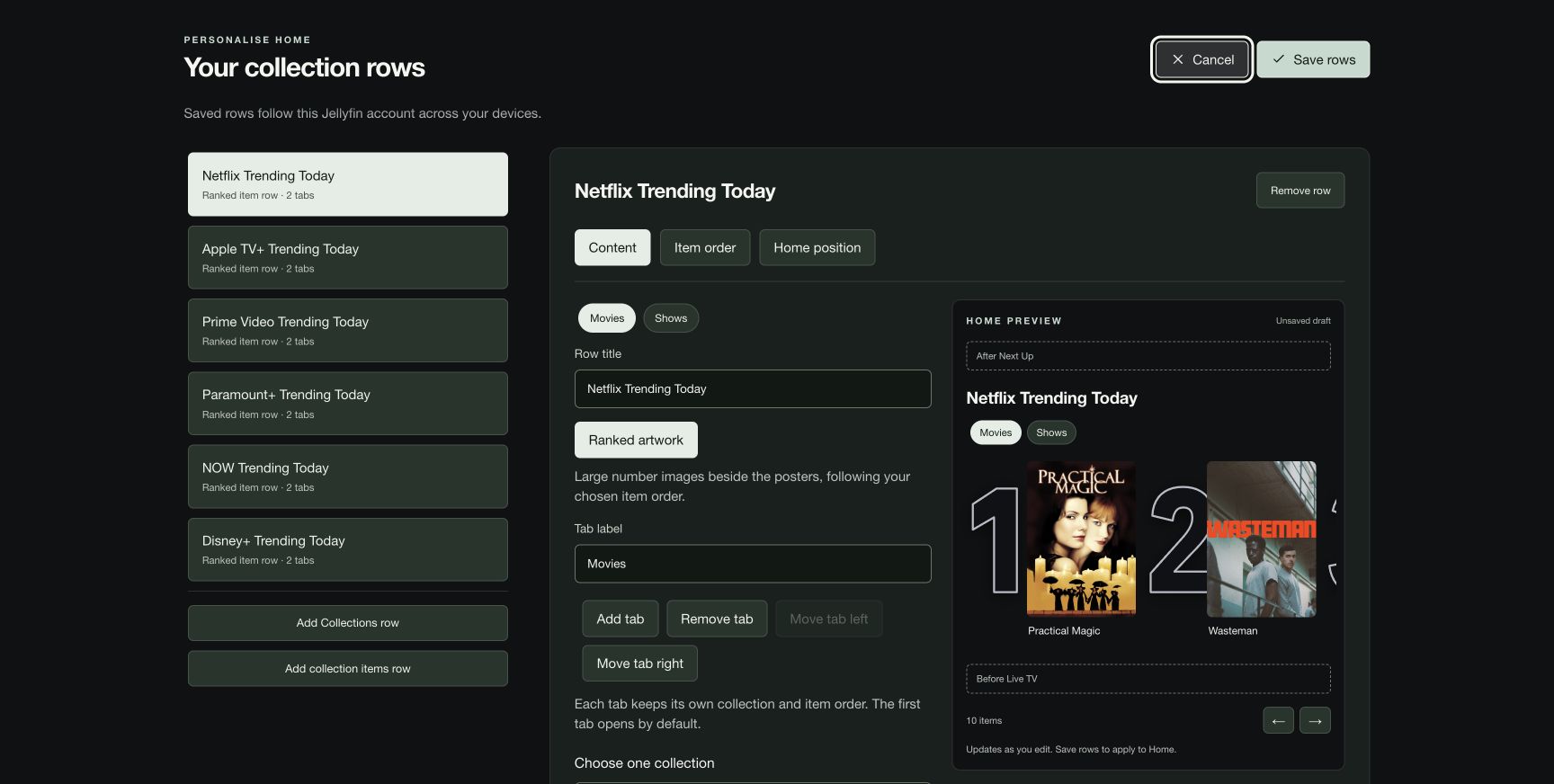Switch to the Content tab
The image size is (1554, 784).
point(612,247)
